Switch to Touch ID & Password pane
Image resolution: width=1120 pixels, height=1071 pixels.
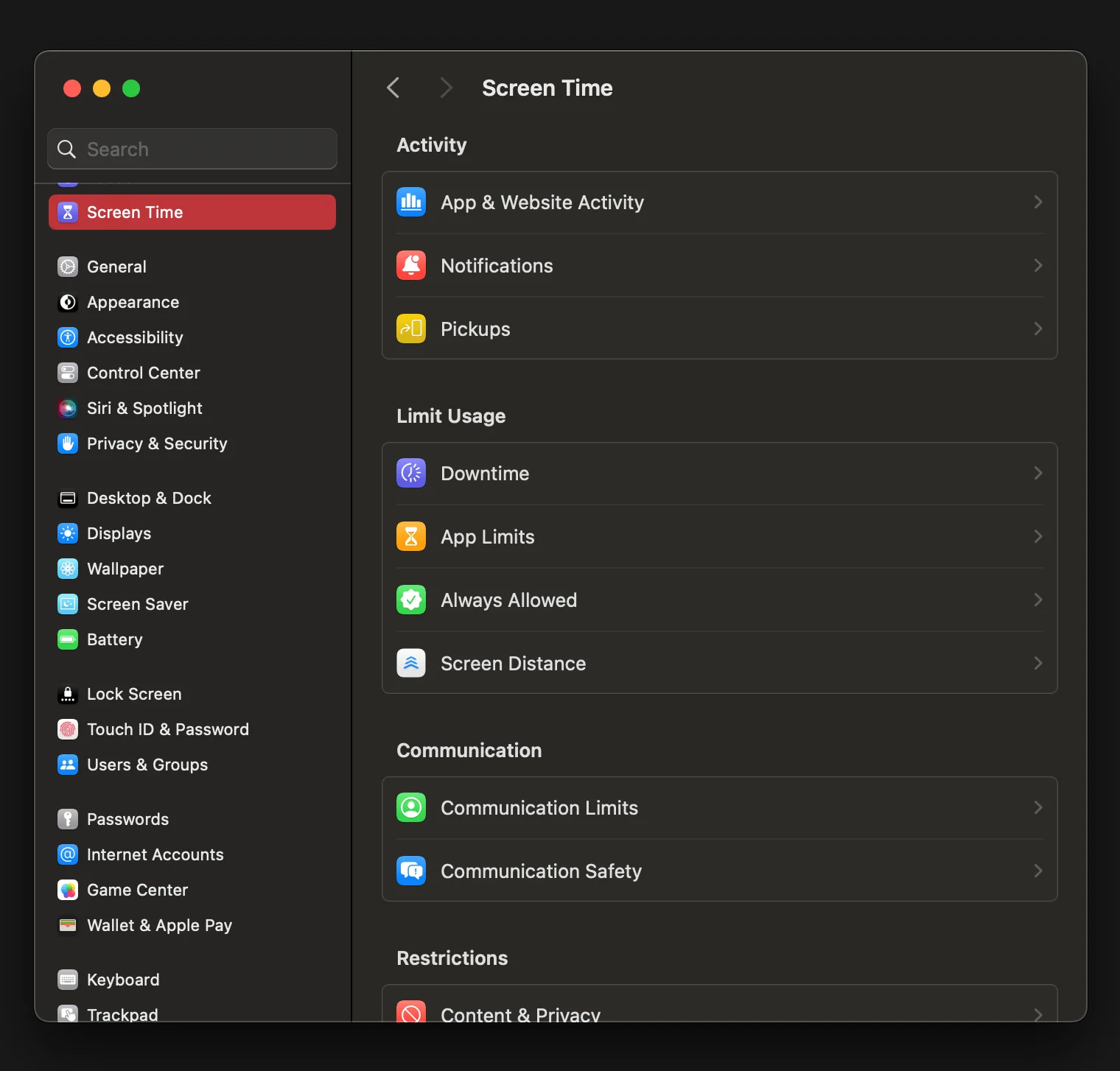click(167, 729)
